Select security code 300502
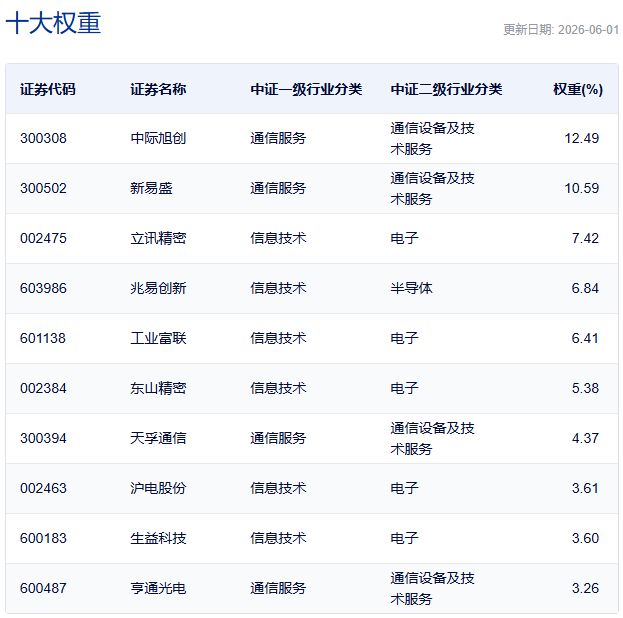 click(x=43, y=188)
